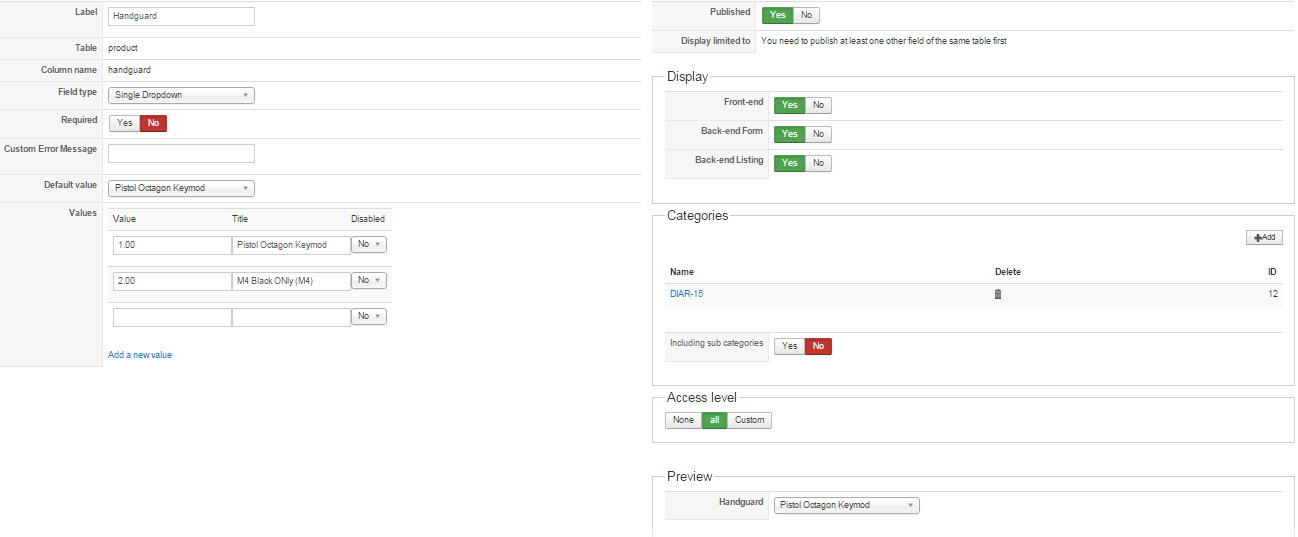The image size is (1298, 537).
Task: Open the DIAR-15 category link
Action: (686, 294)
